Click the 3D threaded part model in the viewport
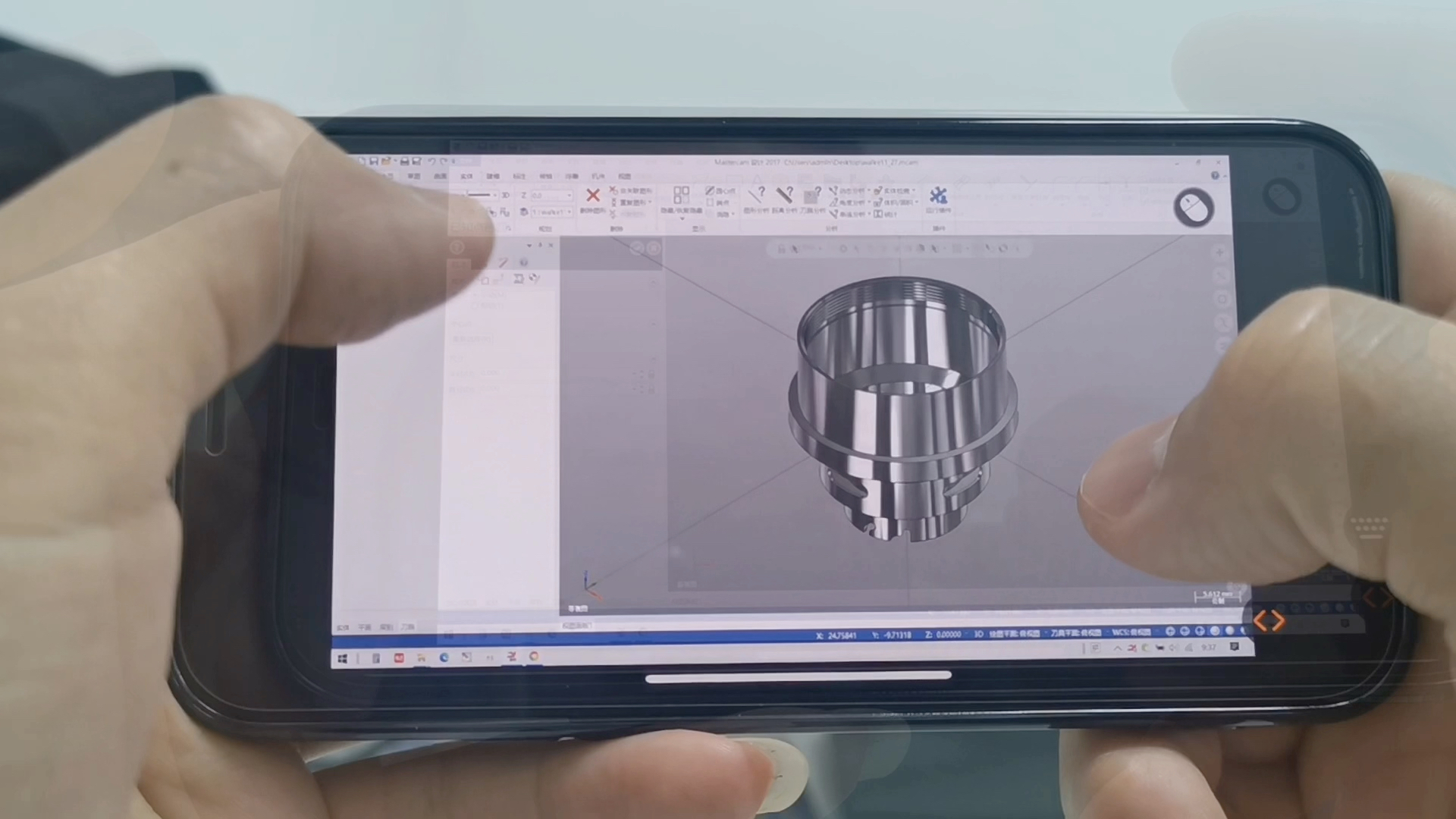The image size is (1456, 819). (x=902, y=409)
